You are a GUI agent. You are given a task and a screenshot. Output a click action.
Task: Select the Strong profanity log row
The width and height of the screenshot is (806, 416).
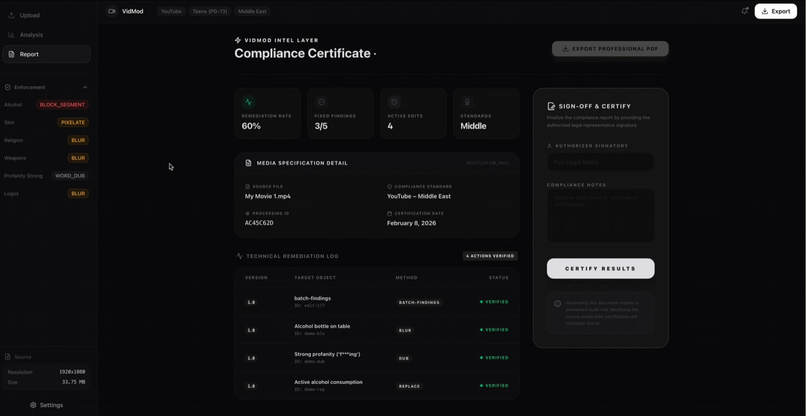(x=377, y=357)
